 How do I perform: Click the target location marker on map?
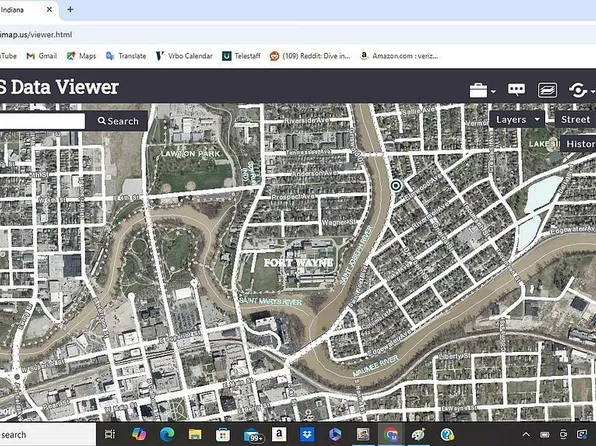click(x=396, y=186)
